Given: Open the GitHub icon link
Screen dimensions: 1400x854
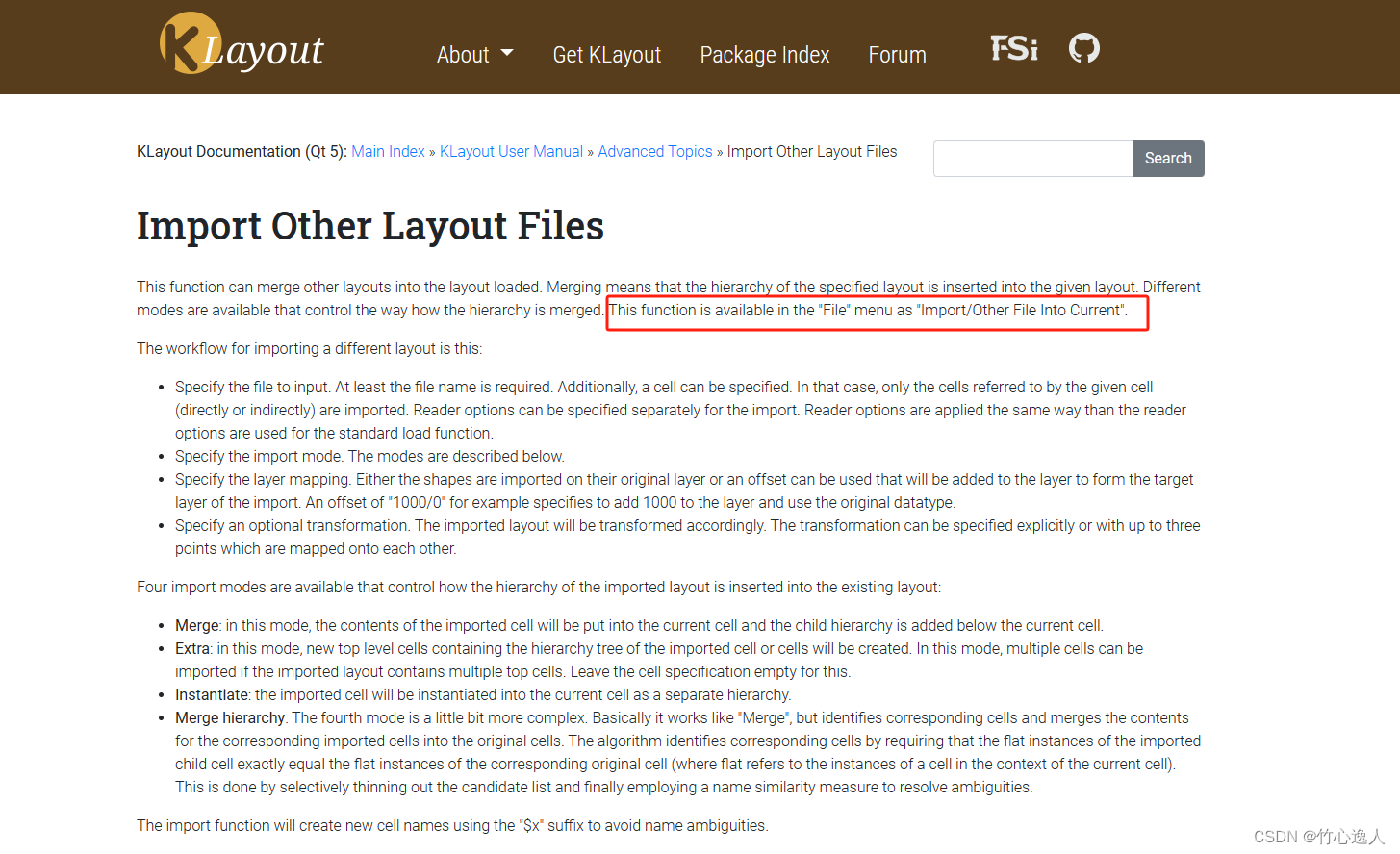Looking at the screenshot, I should (1084, 48).
